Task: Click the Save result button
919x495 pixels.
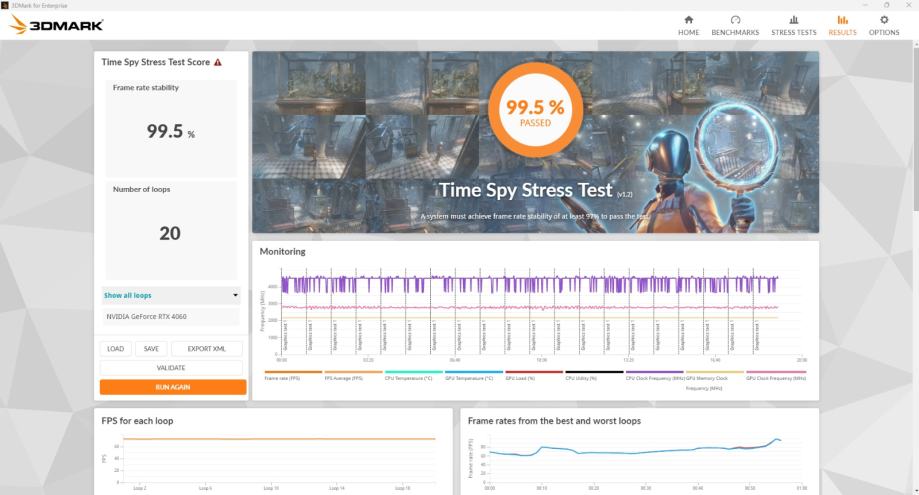Action: [150, 349]
